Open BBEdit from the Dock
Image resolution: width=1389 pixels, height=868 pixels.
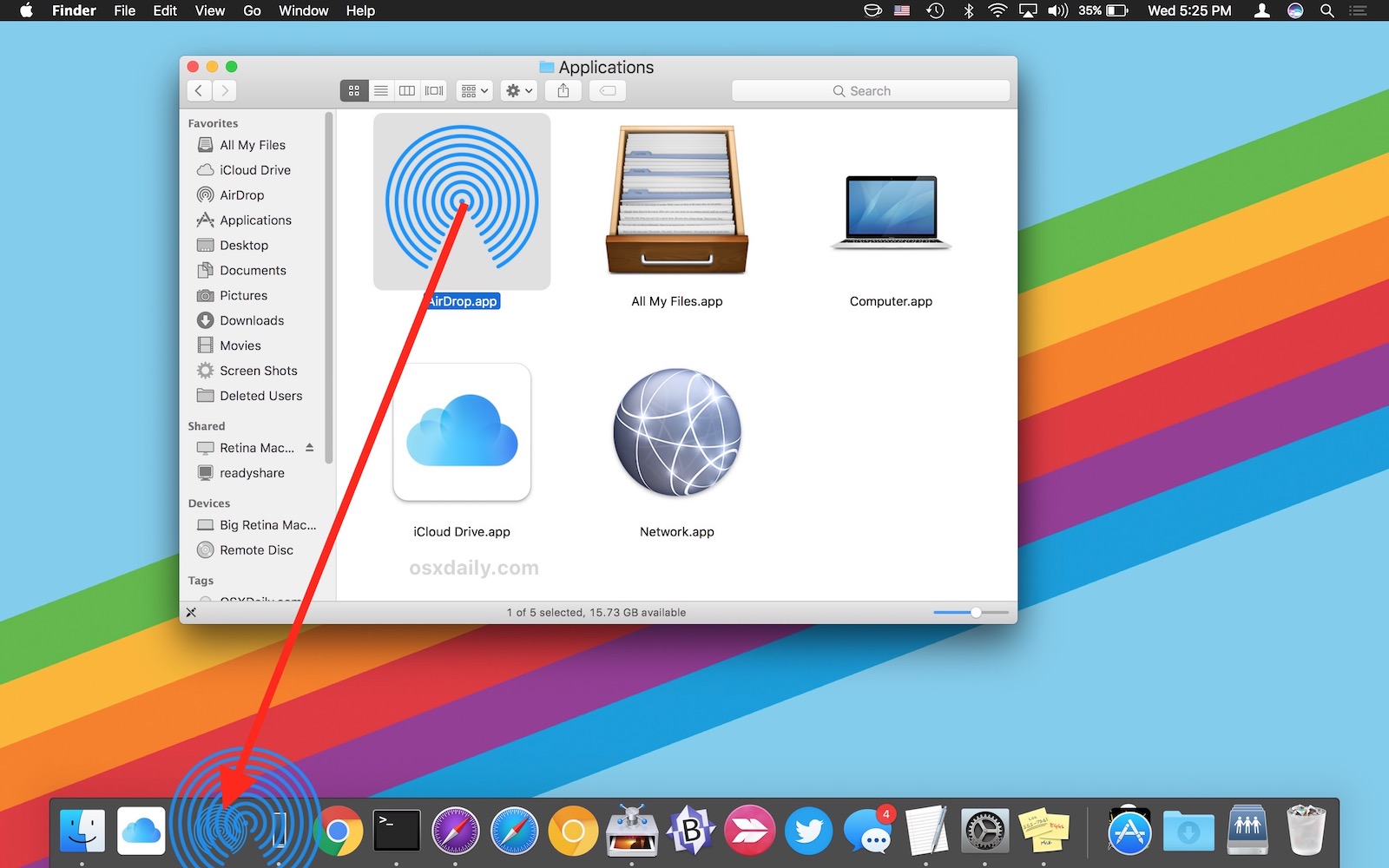pos(690,831)
